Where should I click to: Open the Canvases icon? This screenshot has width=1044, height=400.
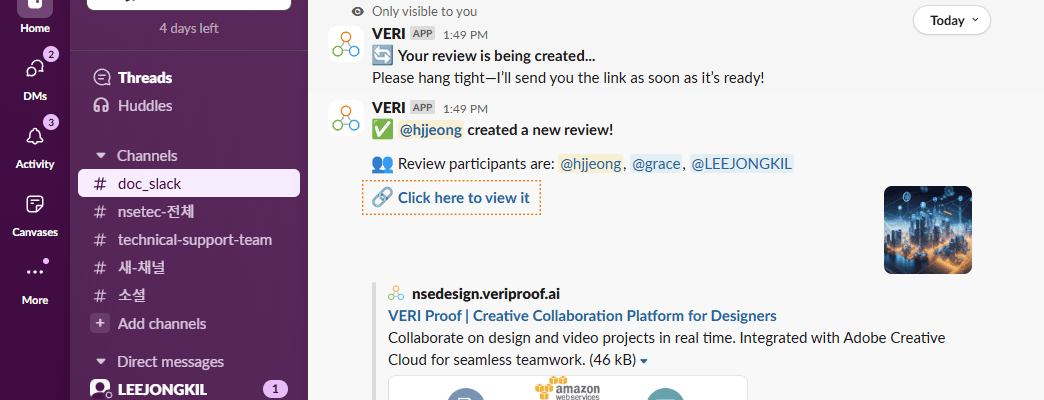point(35,205)
